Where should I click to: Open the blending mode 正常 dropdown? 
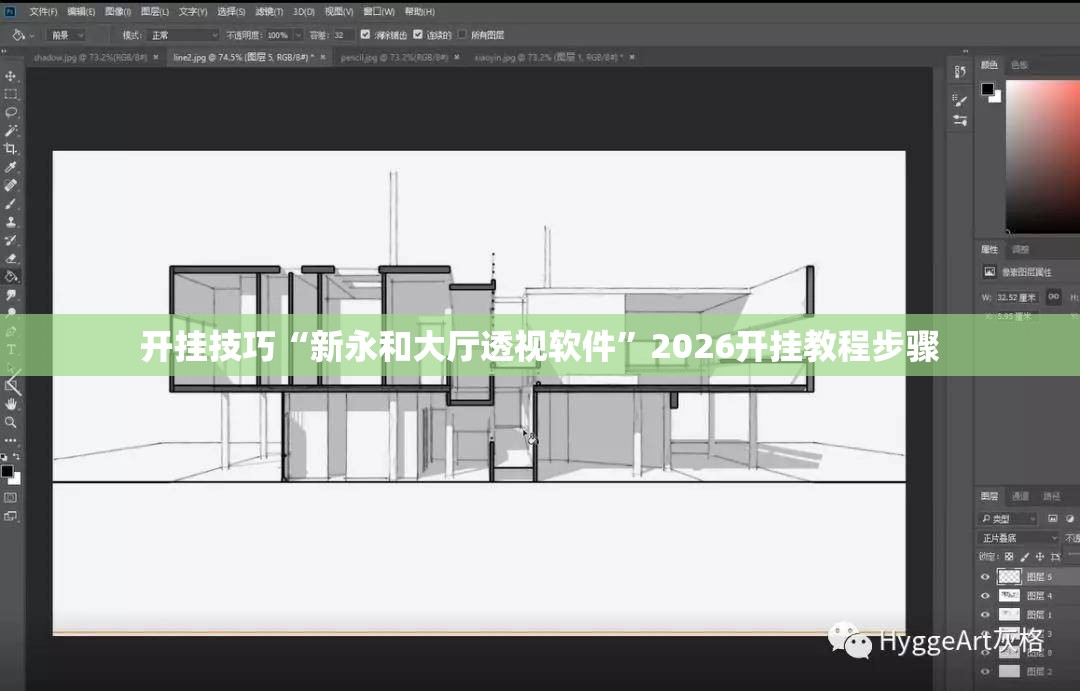pos(183,35)
